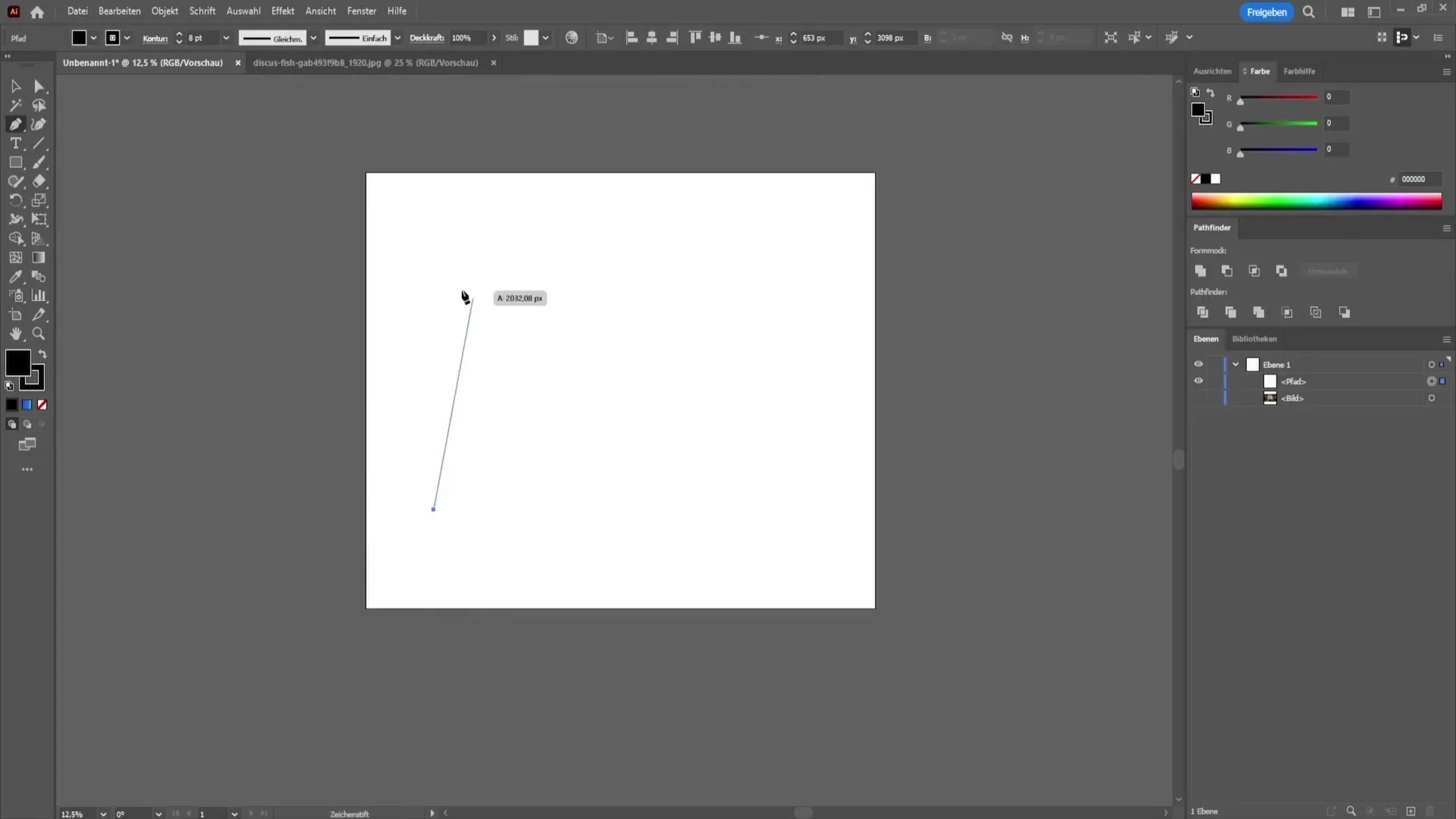Select the Curvature tool
This screenshot has height=819, width=1456.
[39, 124]
